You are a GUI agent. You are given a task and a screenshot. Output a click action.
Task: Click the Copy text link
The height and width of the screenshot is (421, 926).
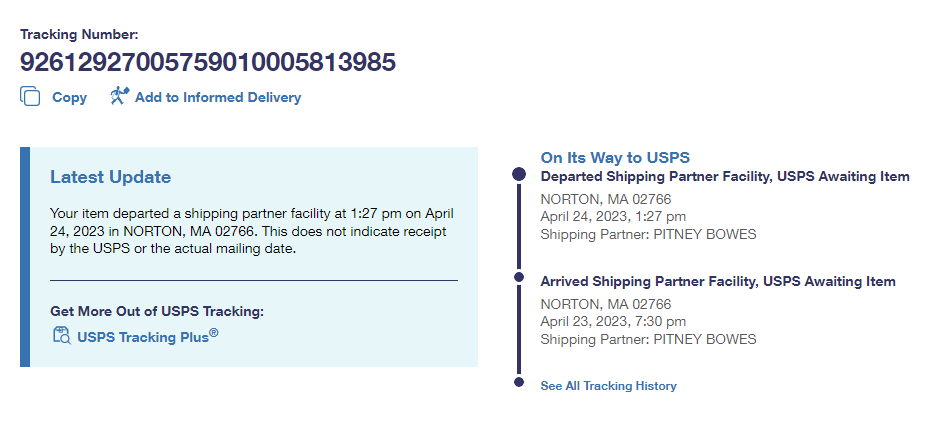[69, 98]
